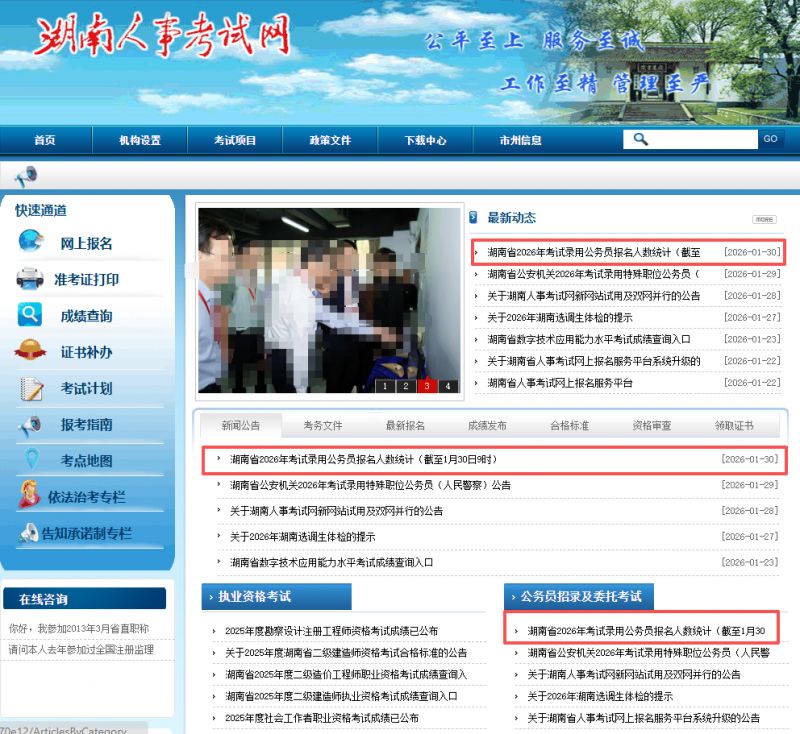Open 勘察设计注册工程师资格考试成绩已公布
The height and width of the screenshot is (734, 800).
331,631
